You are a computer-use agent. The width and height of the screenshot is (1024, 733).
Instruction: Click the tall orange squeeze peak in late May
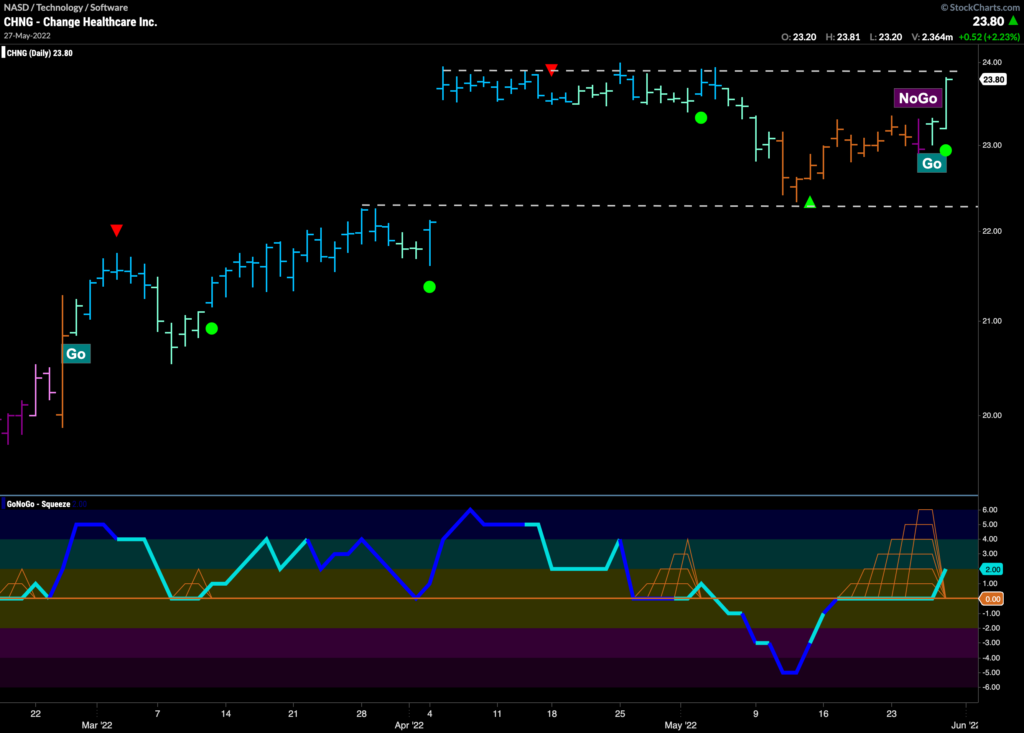tap(925, 553)
